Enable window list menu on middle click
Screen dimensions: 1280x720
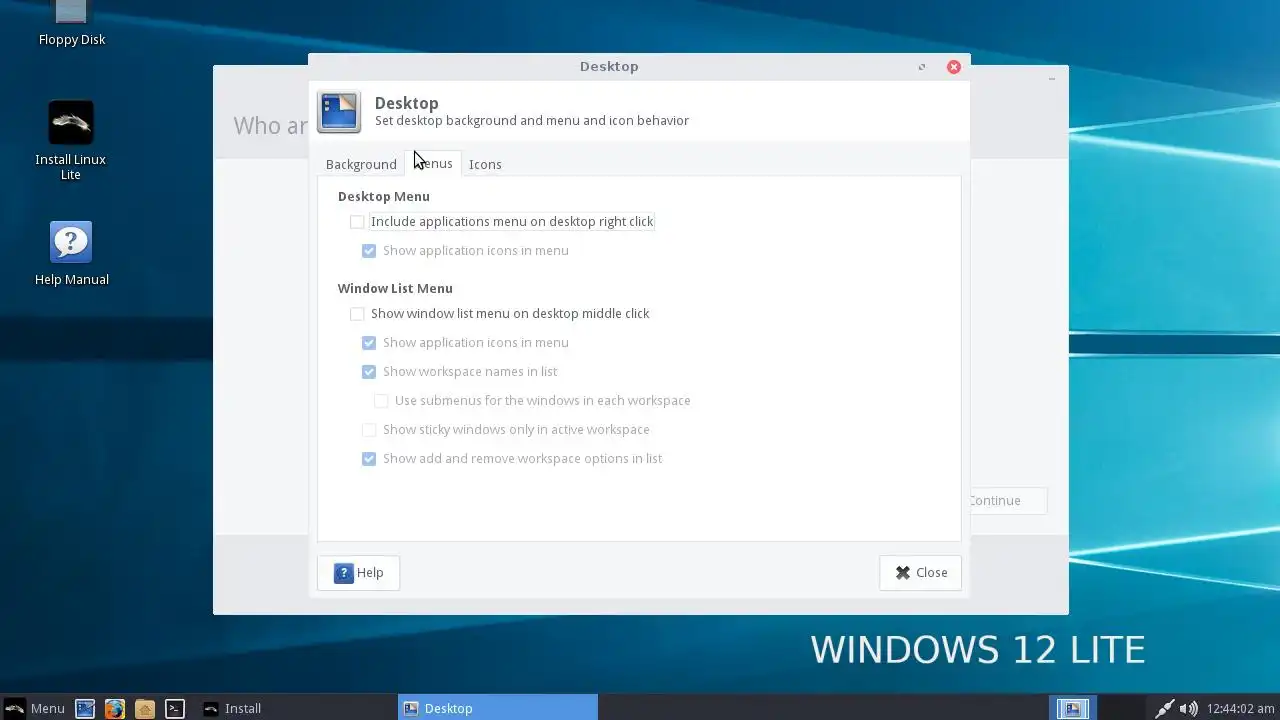[x=357, y=314]
